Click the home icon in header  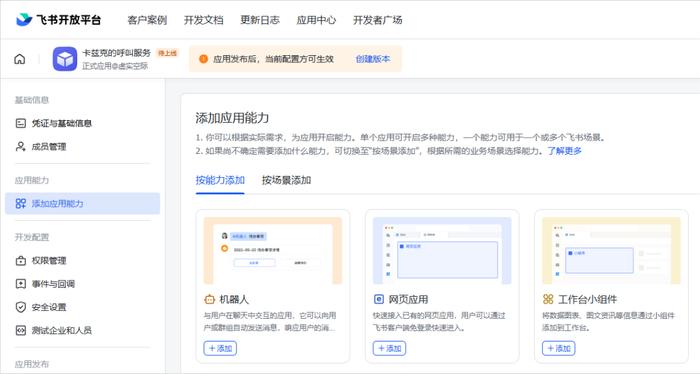tap(20, 59)
